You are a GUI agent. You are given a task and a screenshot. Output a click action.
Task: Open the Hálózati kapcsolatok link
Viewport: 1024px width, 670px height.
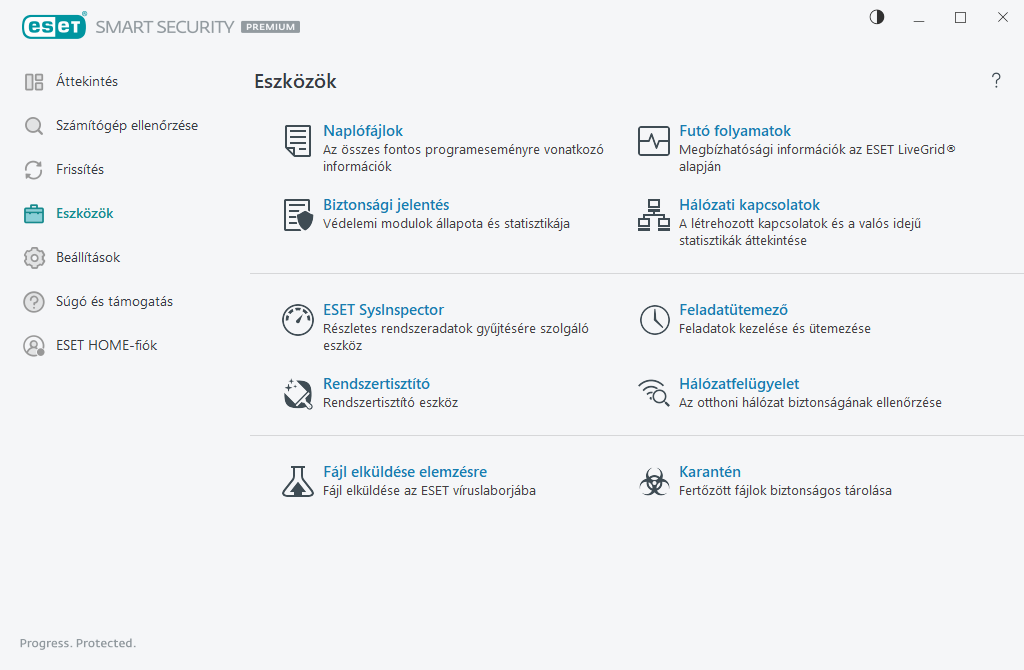point(749,205)
